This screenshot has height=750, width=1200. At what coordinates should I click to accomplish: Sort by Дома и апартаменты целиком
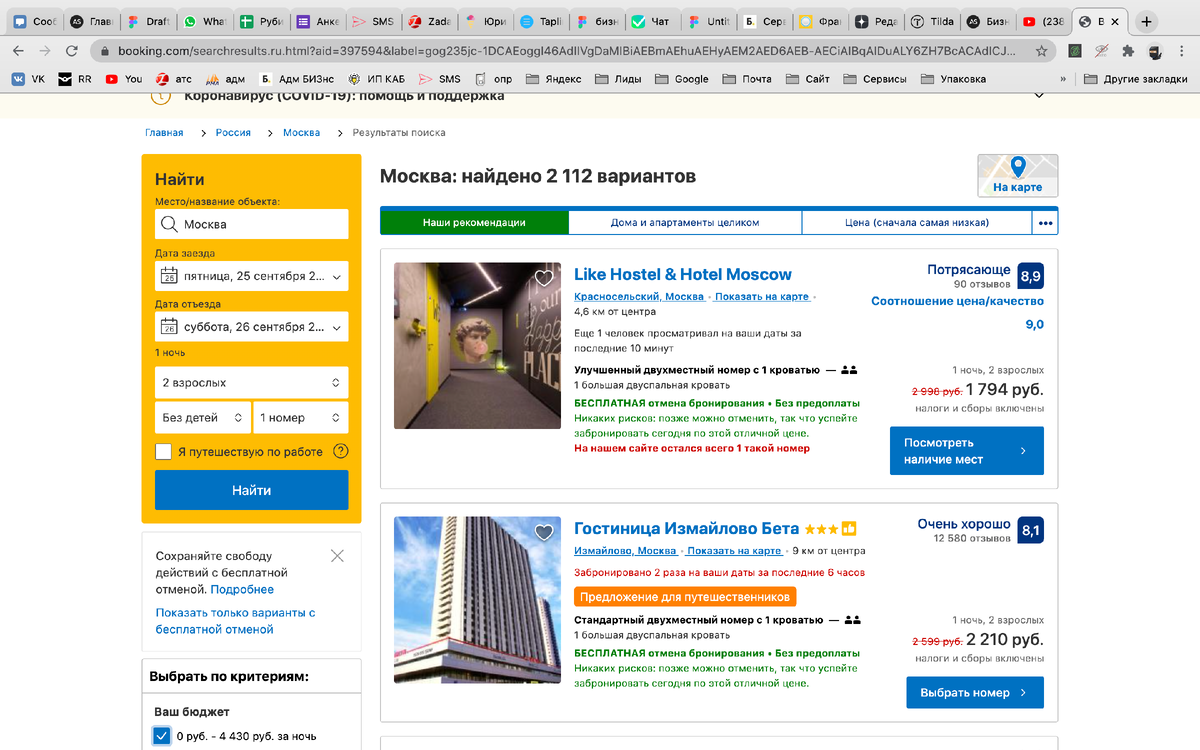[x=685, y=222]
